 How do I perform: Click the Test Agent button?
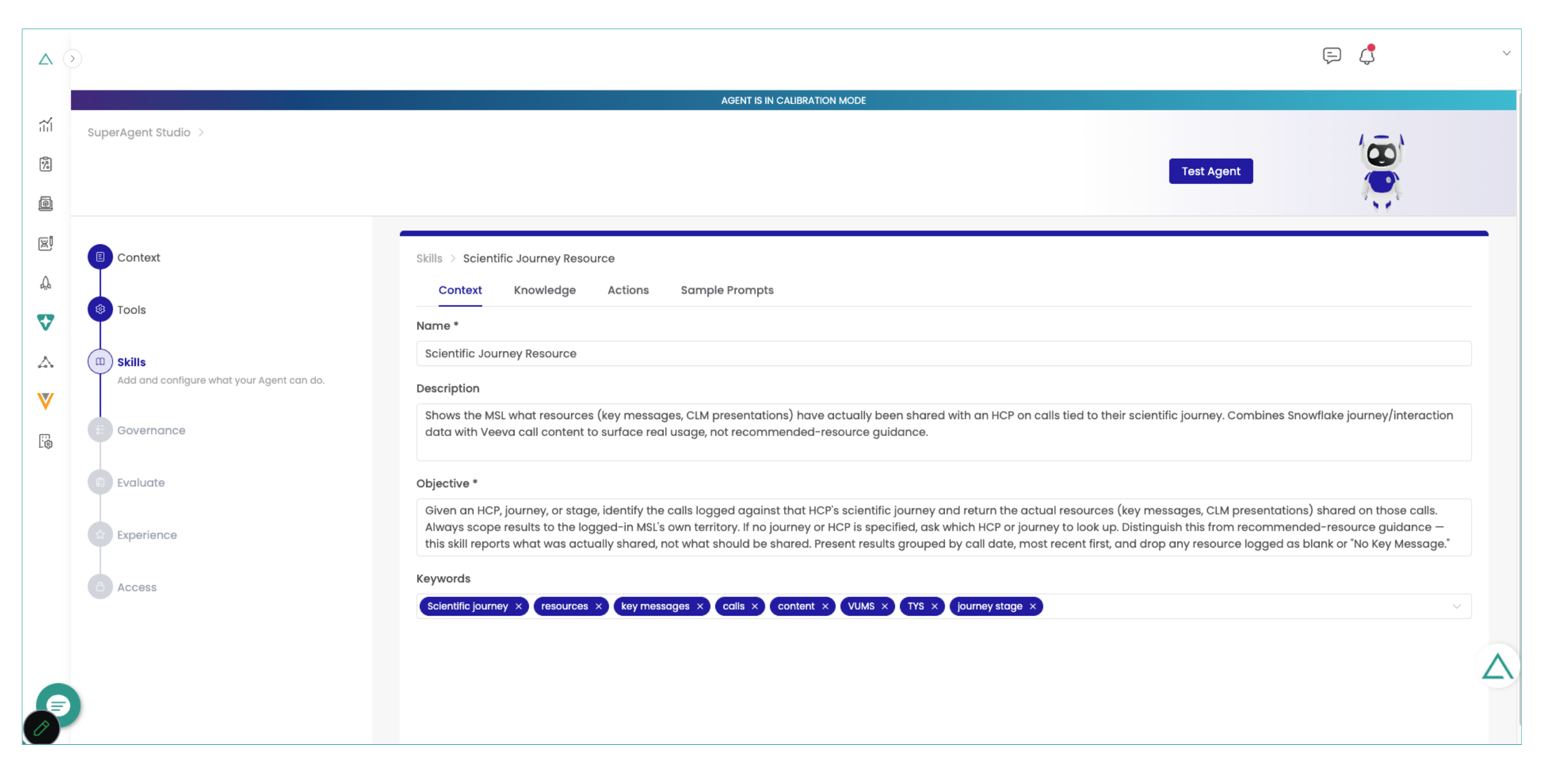(1210, 171)
